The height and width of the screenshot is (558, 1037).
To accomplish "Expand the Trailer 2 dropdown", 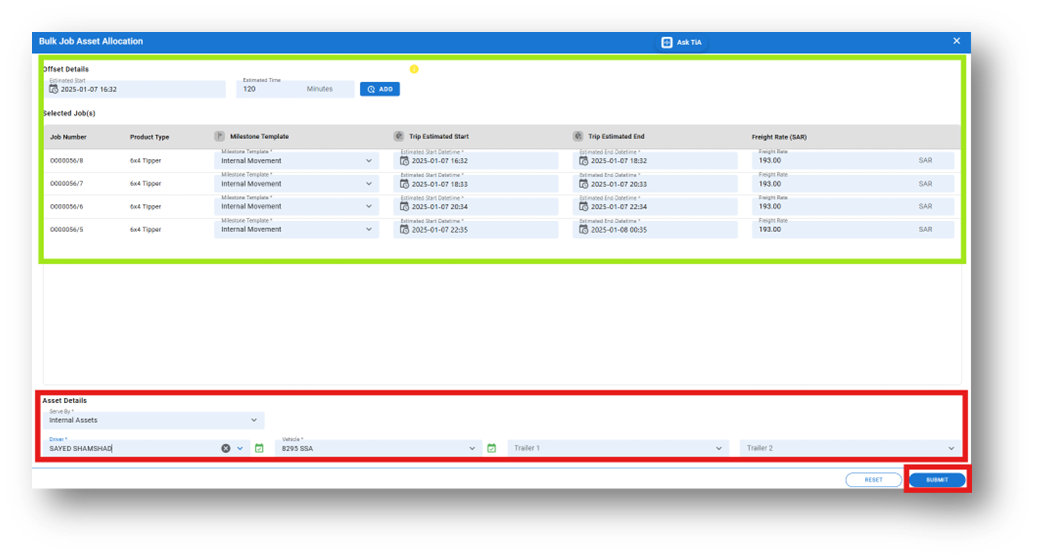I will (x=850, y=448).
